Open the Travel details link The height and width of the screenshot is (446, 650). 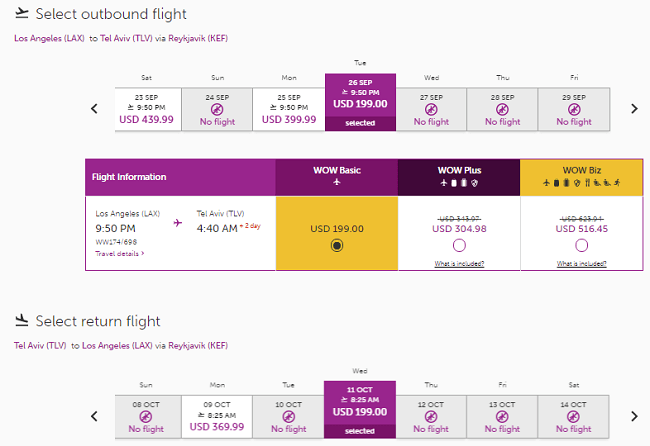point(119,254)
